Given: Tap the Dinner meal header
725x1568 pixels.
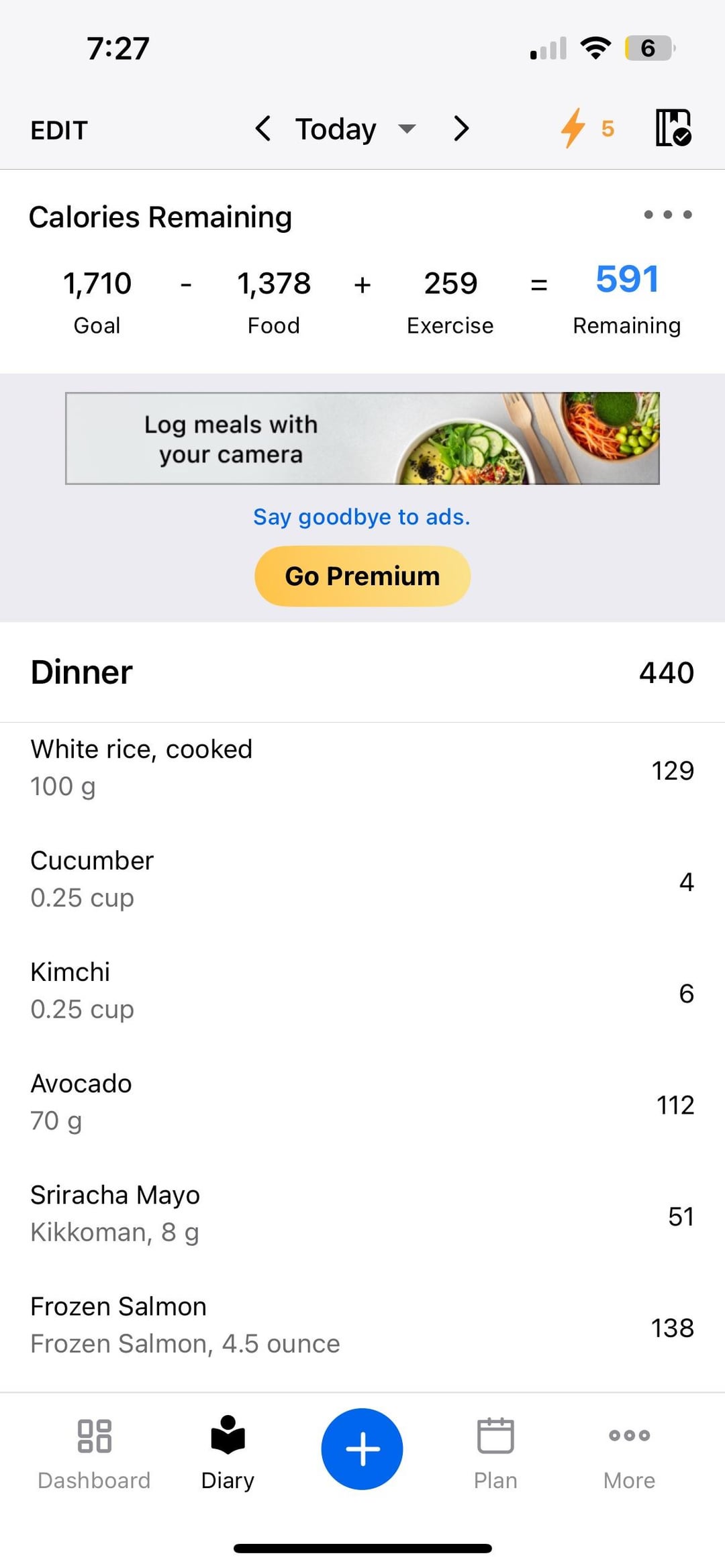Looking at the screenshot, I should (x=82, y=672).
